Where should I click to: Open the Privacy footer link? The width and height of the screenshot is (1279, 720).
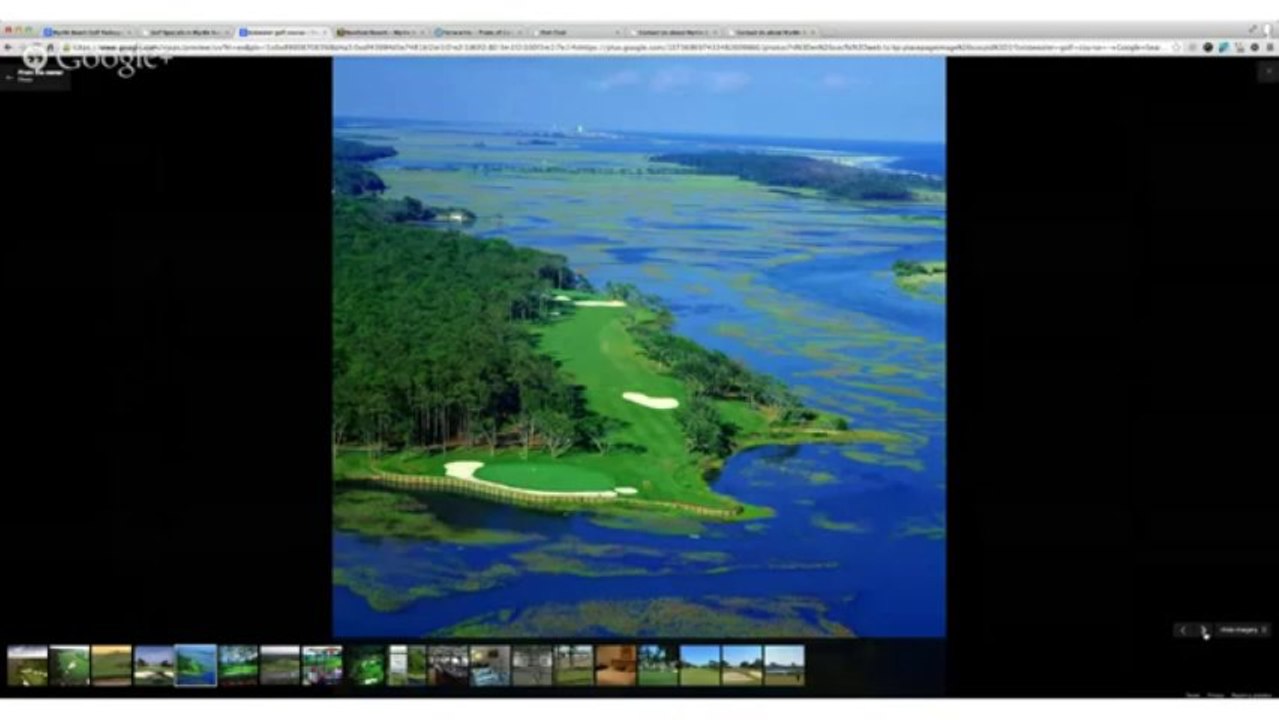tap(1215, 695)
